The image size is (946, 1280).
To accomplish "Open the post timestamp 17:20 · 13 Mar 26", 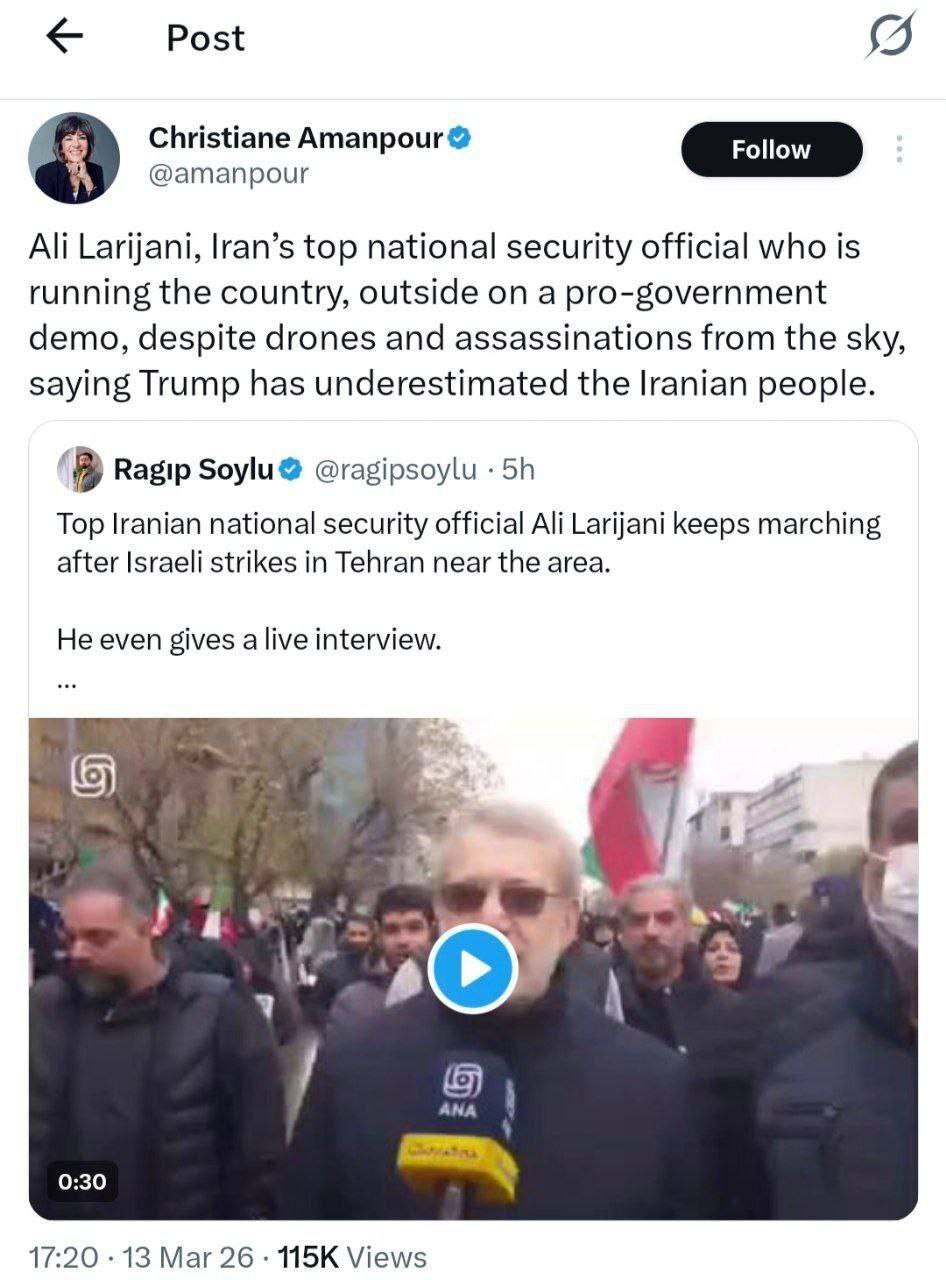I will [142, 1257].
